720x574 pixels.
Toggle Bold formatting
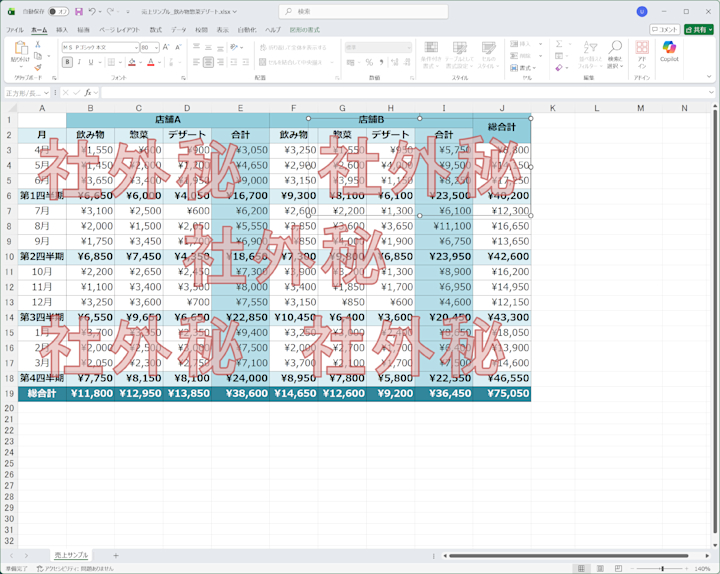(67, 62)
